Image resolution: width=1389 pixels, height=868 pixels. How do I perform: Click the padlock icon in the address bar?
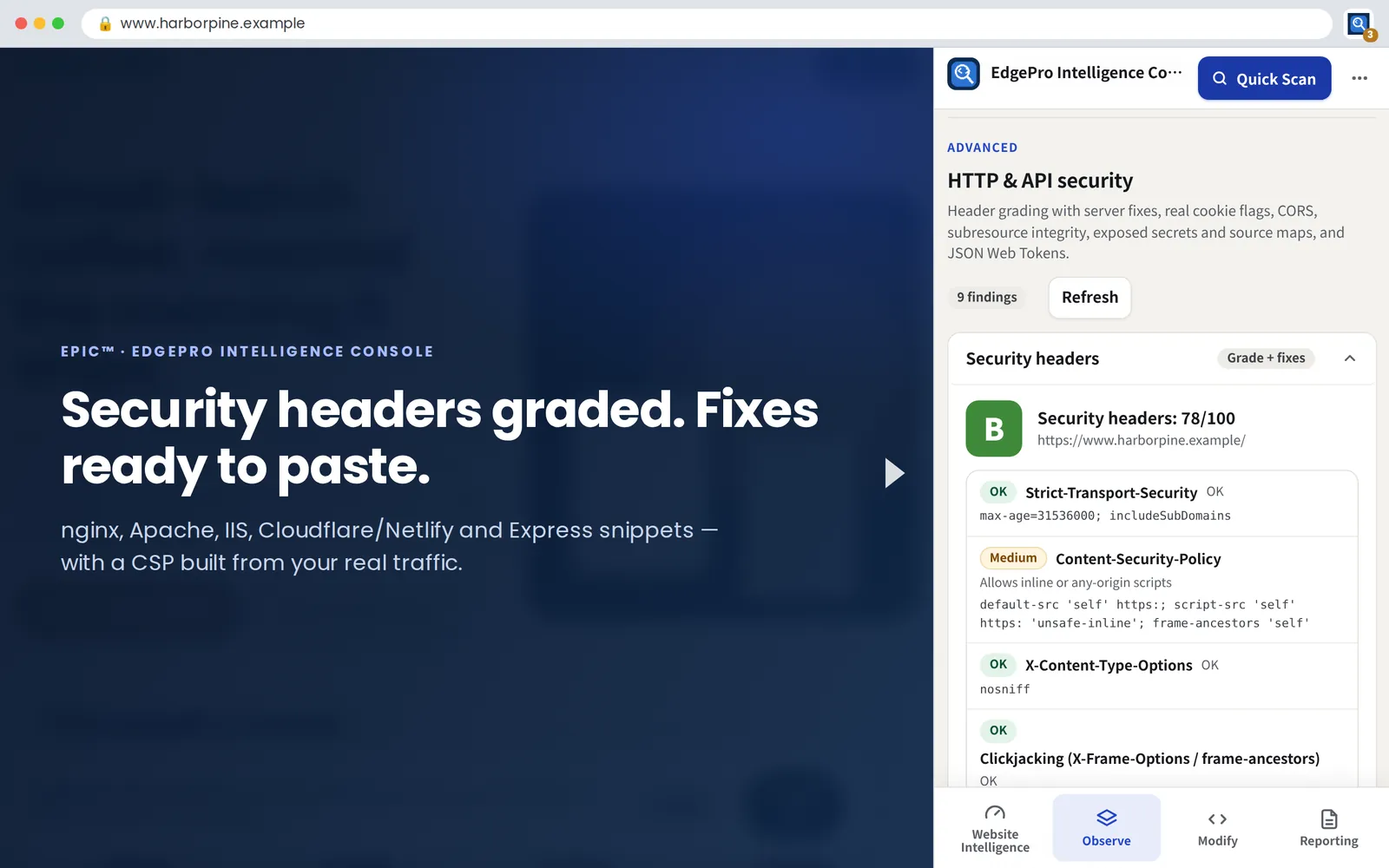click(x=105, y=23)
